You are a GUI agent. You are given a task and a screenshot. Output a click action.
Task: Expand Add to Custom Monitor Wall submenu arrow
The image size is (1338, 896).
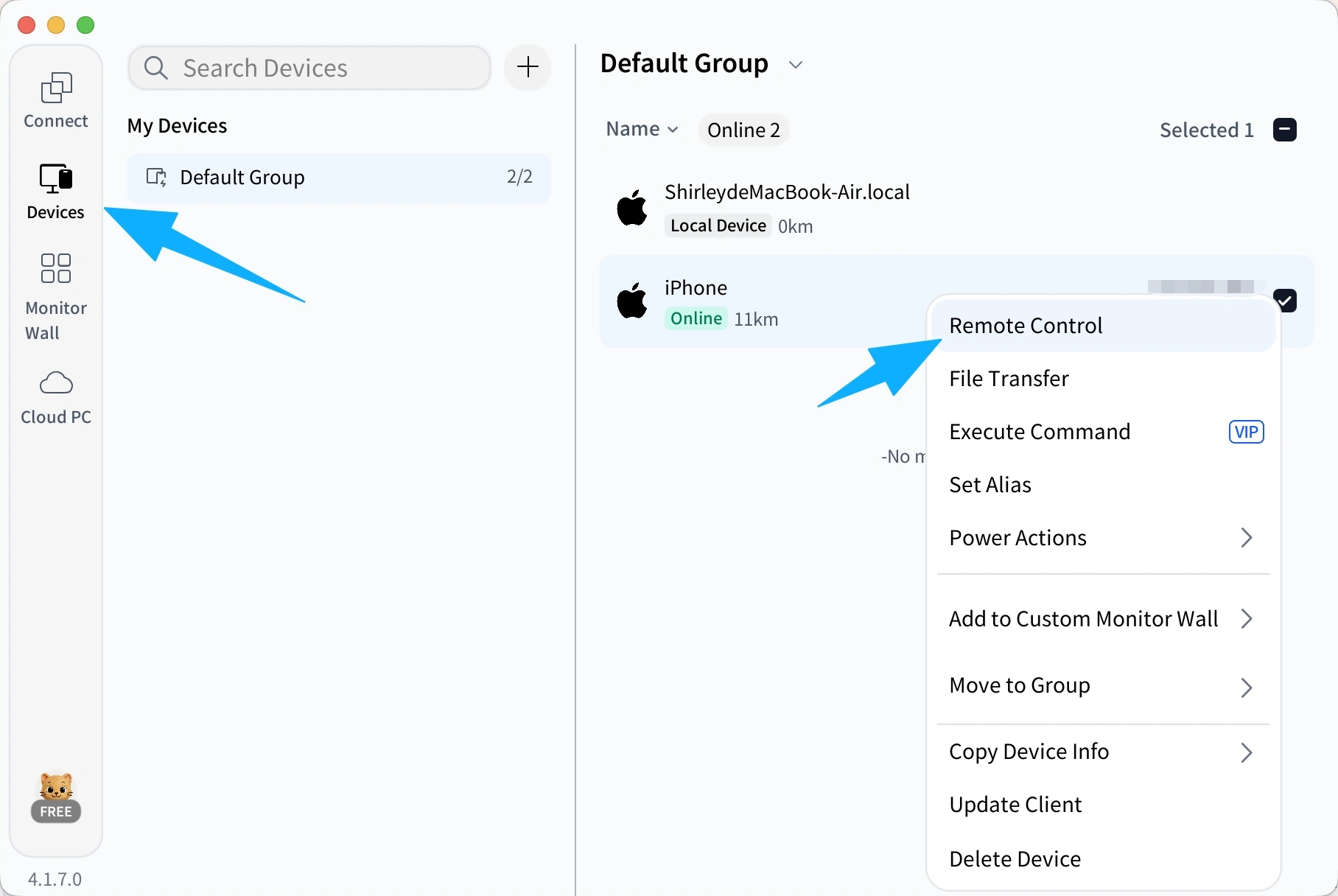pyautogui.click(x=1247, y=619)
